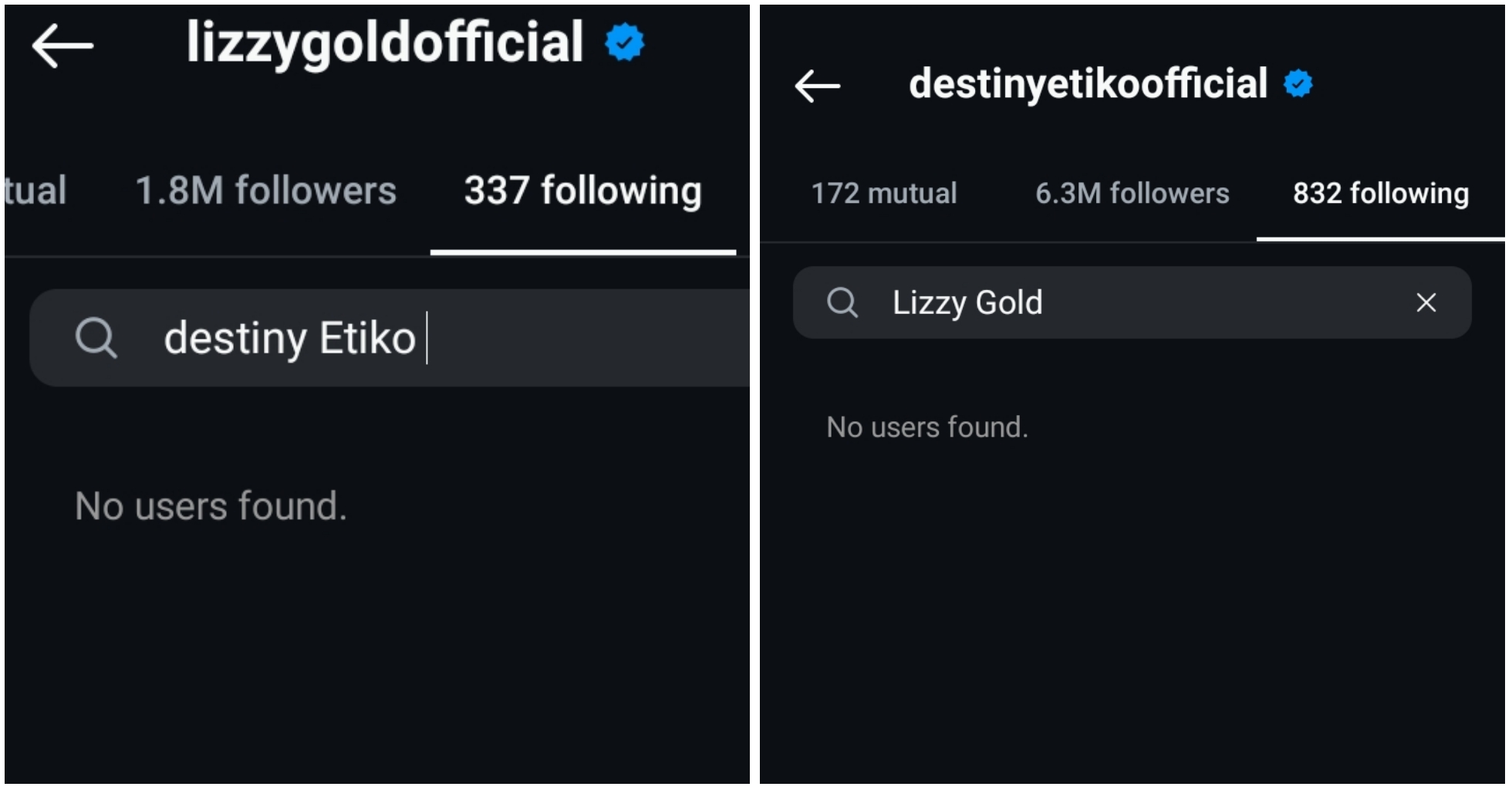Image resolution: width=1512 pixels, height=790 pixels.
Task: Click the back arrow on lizzygoldofficial profile
Action: (x=60, y=44)
